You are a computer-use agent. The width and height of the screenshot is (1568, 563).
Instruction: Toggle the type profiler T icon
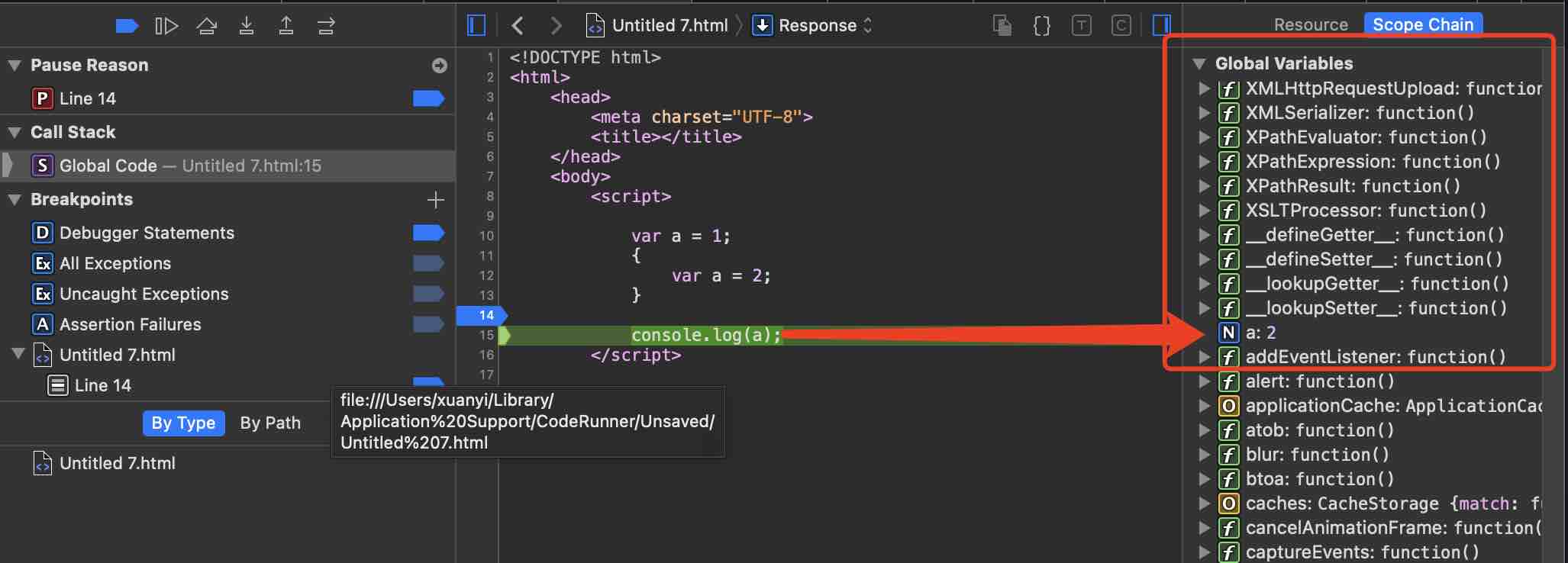coord(1081,26)
